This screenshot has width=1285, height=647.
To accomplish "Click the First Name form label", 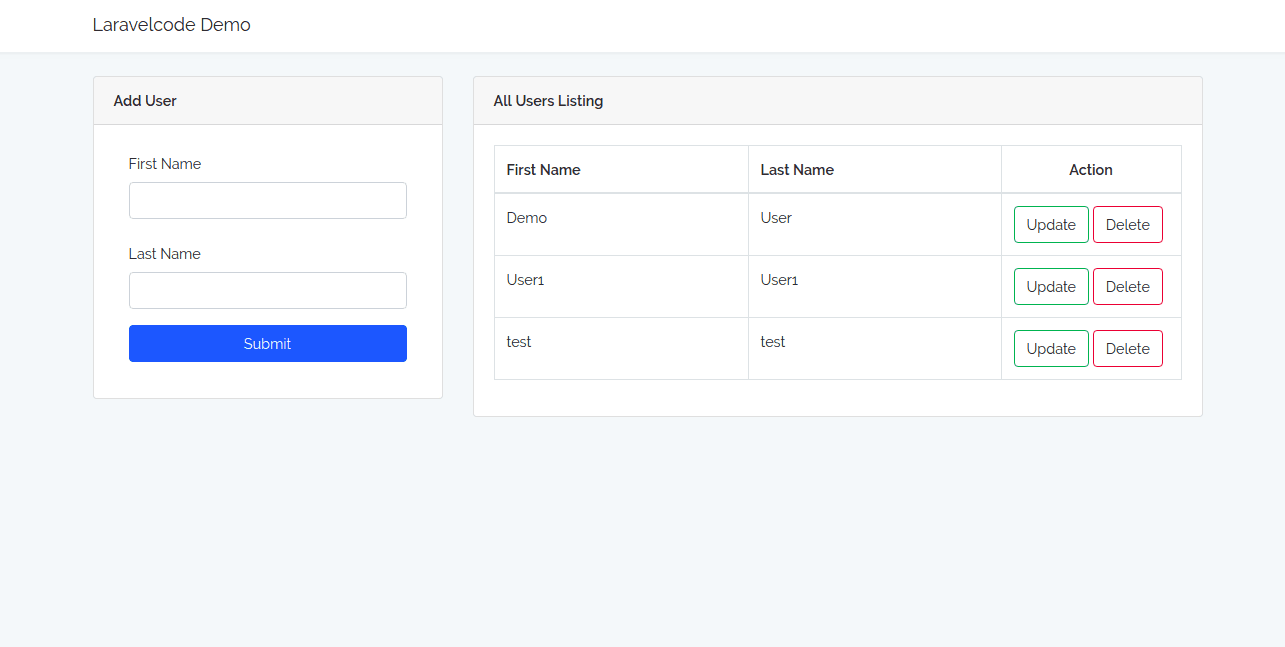I will pos(164,163).
